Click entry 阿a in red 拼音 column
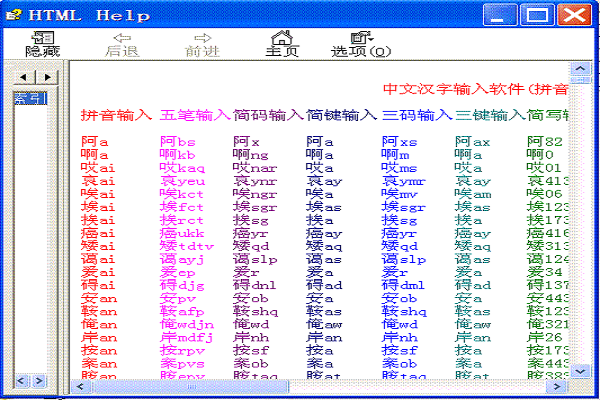 [x=94, y=142]
